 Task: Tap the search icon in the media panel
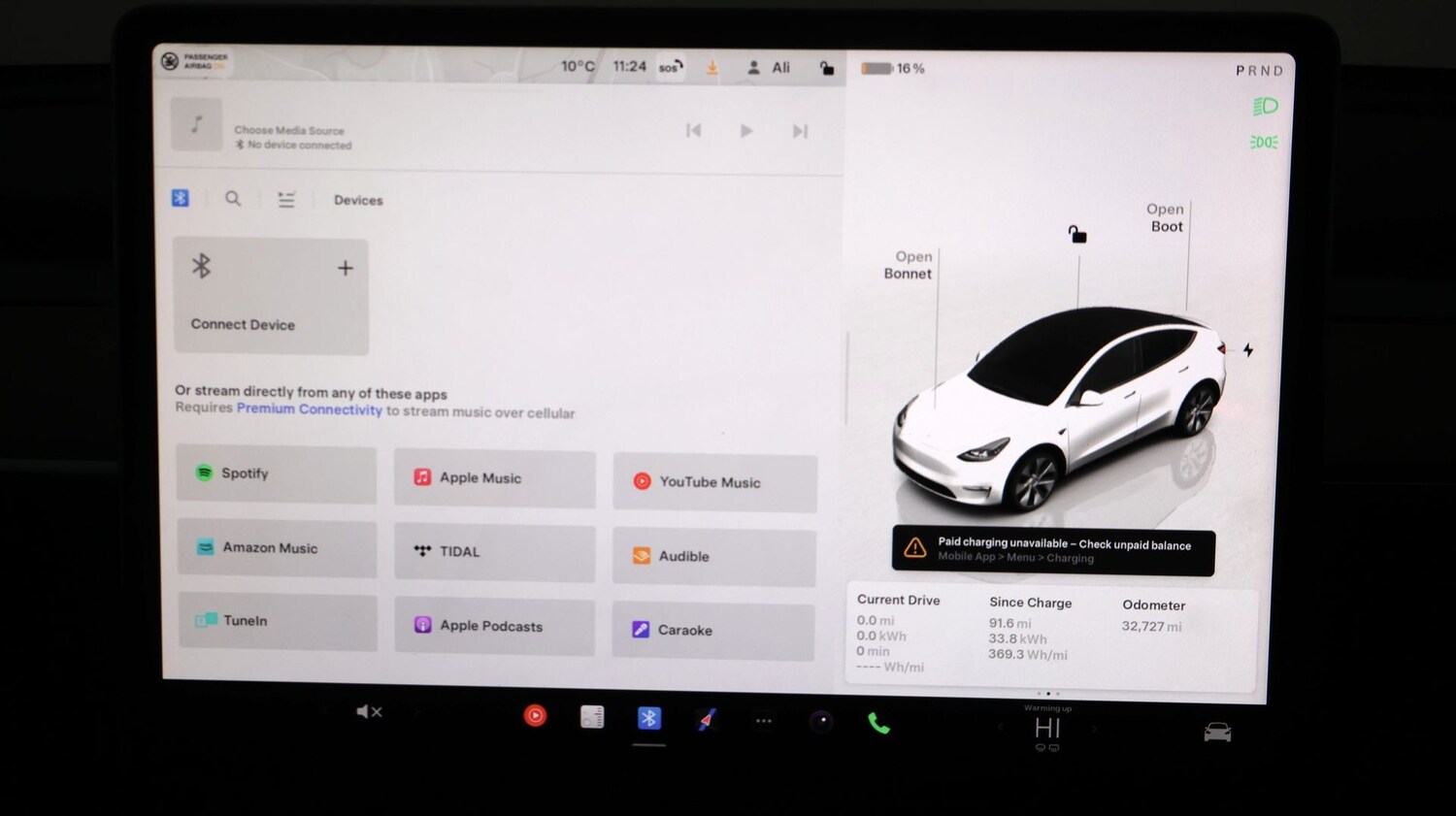pos(233,199)
